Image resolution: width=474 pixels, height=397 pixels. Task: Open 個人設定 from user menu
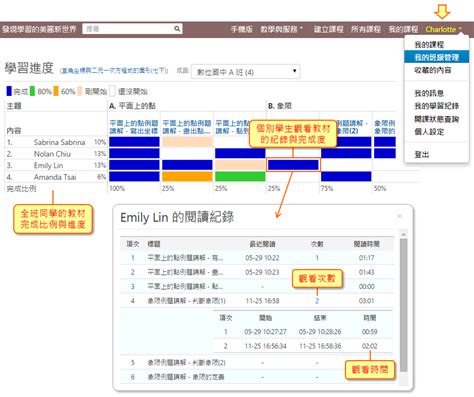tap(429, 132)
